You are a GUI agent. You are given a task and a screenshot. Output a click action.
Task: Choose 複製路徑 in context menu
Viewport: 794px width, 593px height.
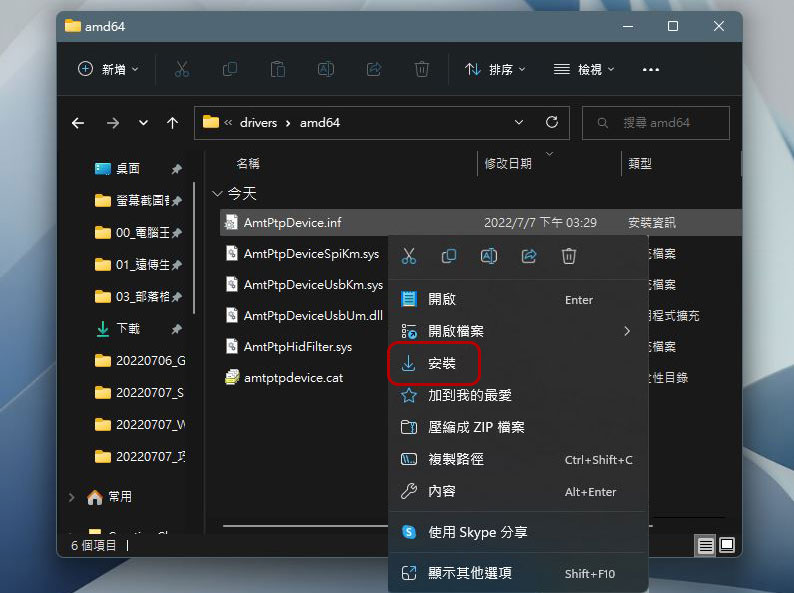click(x=519, y=459)
